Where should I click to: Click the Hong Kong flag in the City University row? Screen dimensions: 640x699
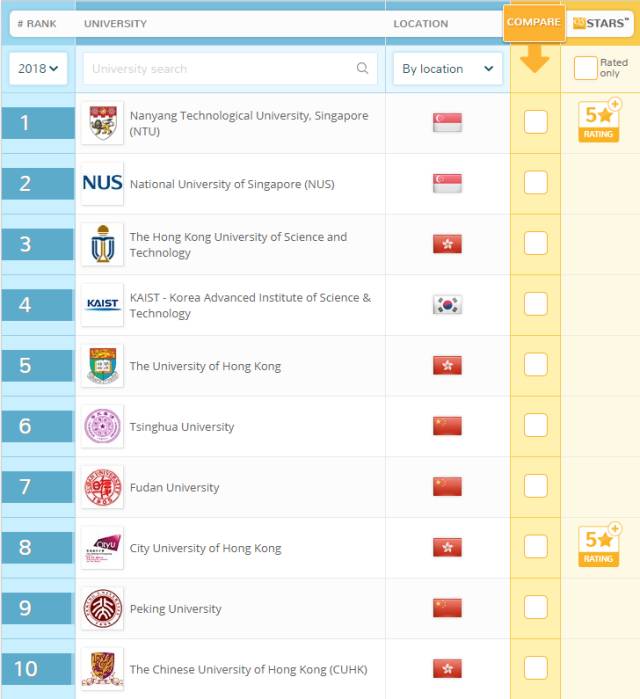pos(447,547)
